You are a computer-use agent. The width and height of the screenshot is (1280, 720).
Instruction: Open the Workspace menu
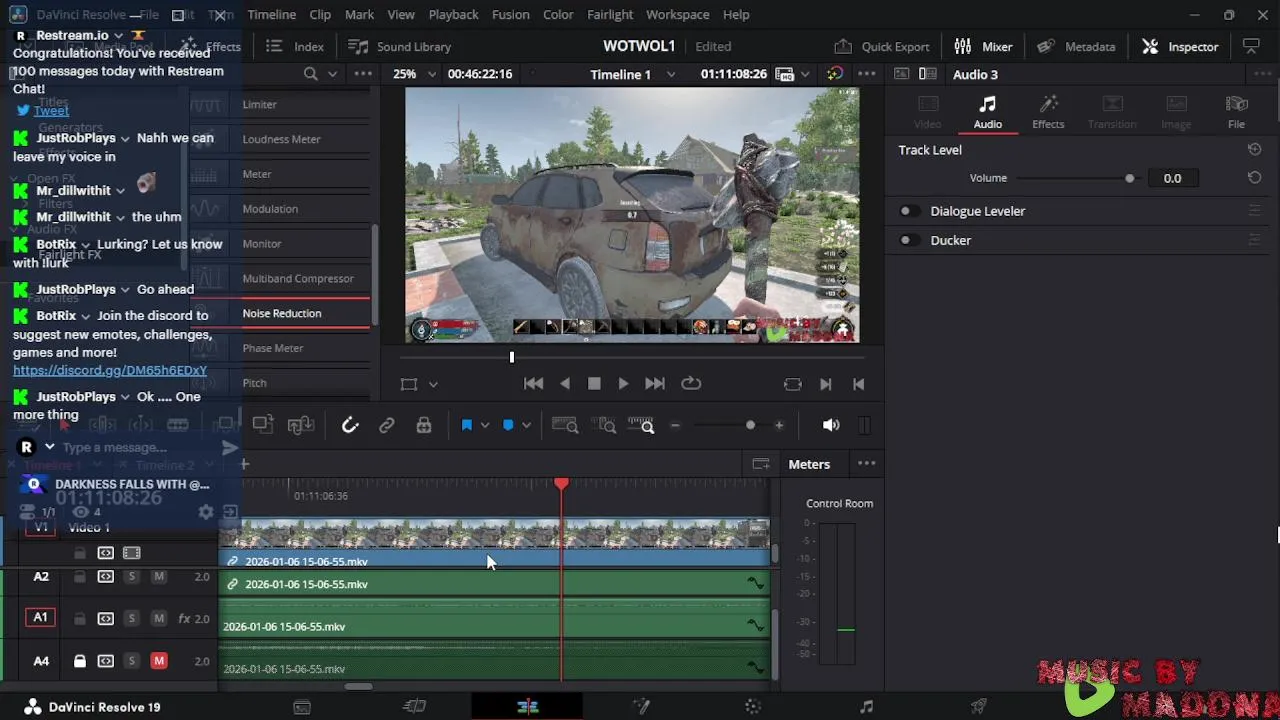click(x=677, y=15)
